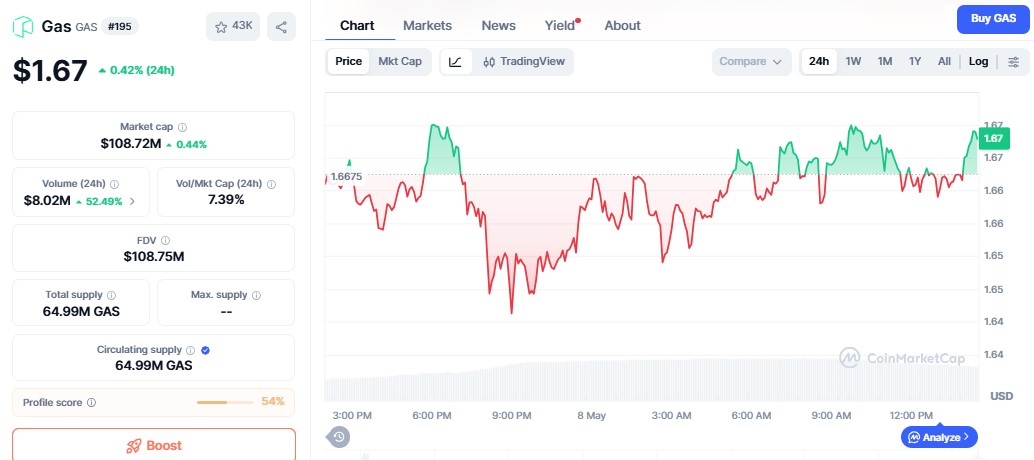This screenshot has width=1034, height=460.
Task: Click Vol/Mkt Cap (24h) info icon
Action: [x=272, y=184]
